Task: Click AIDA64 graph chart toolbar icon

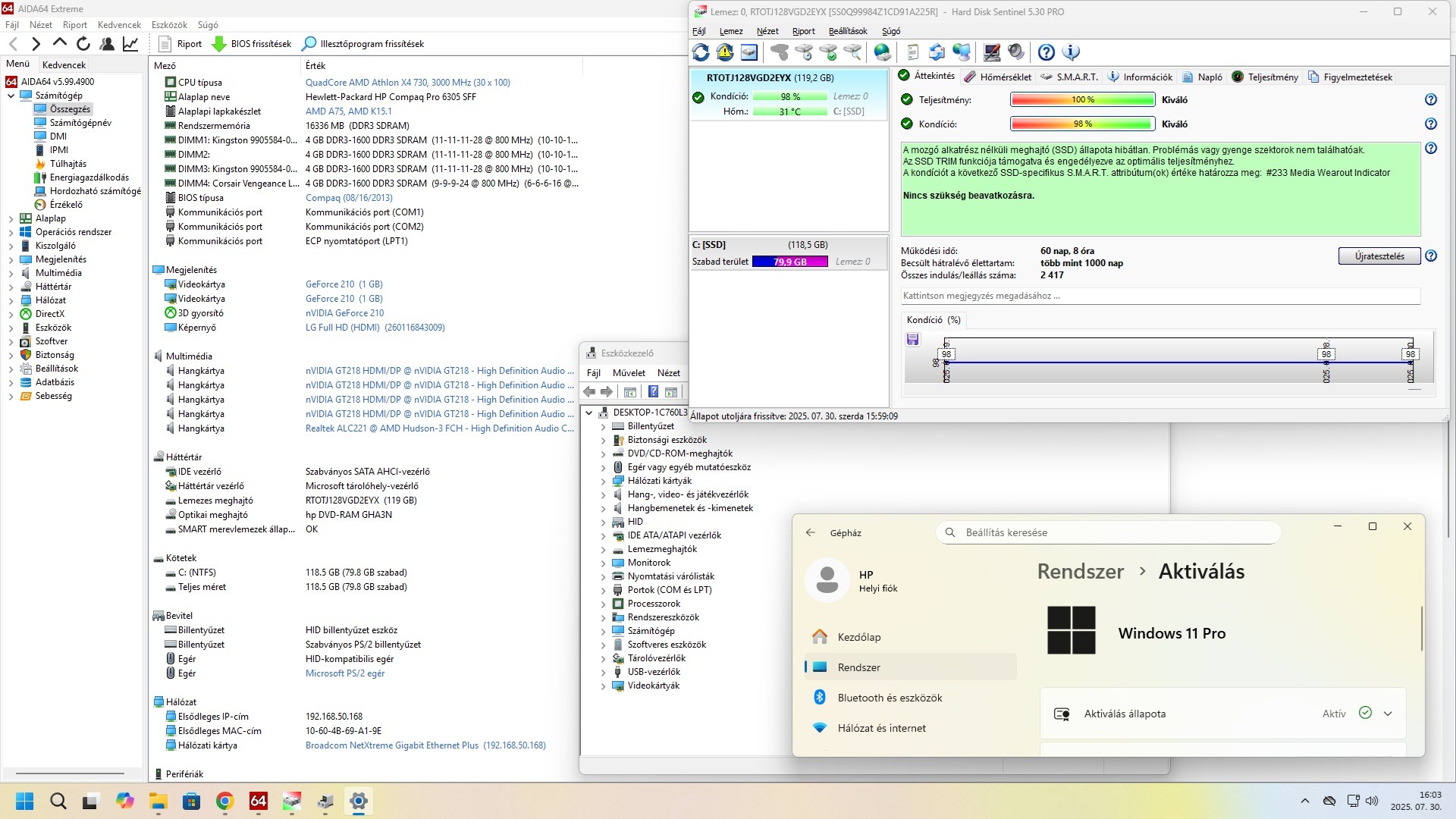Action: tap(130, 44)
